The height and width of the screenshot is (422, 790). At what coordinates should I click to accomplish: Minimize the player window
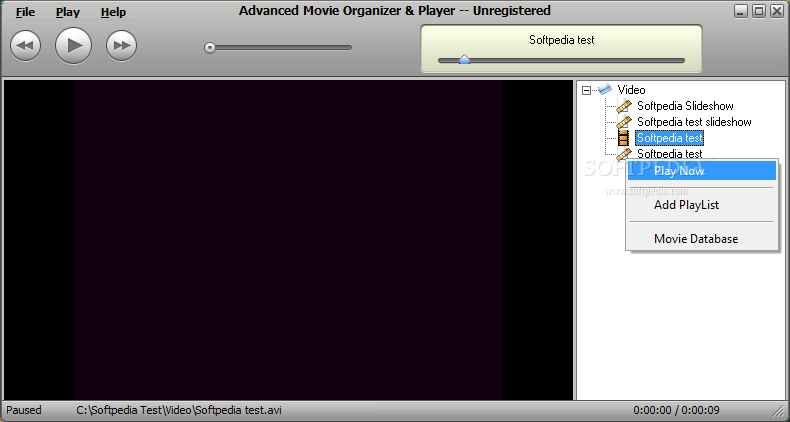pyautogui.click(x=740, y=11)
